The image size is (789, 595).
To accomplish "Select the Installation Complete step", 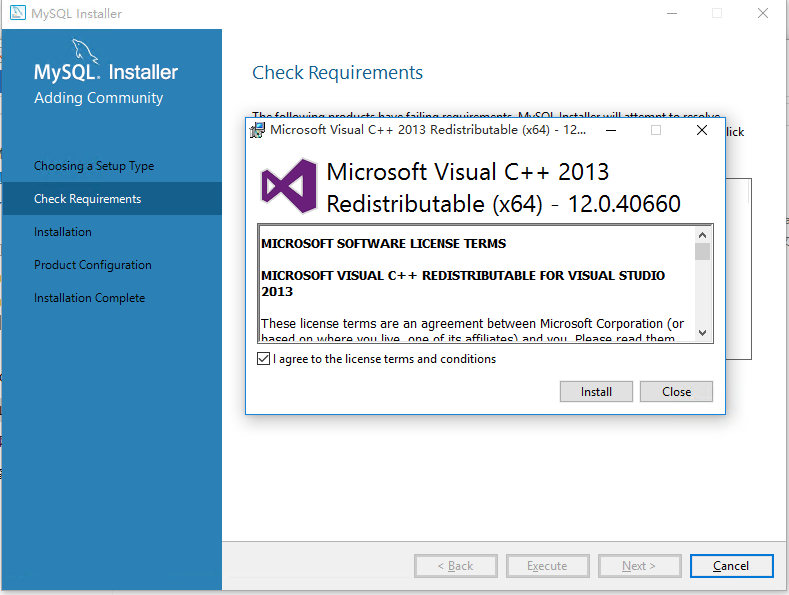I will tap(89, 298).
